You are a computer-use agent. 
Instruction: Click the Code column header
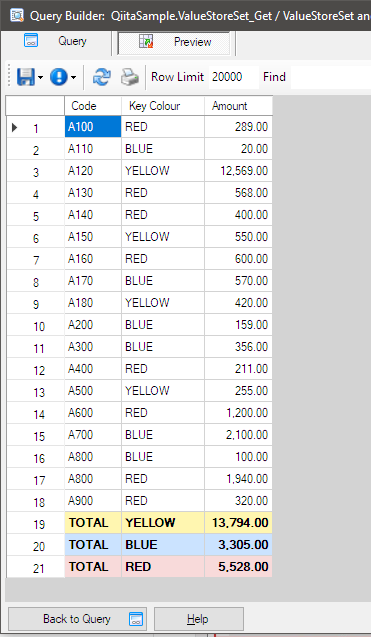(93, 106)
